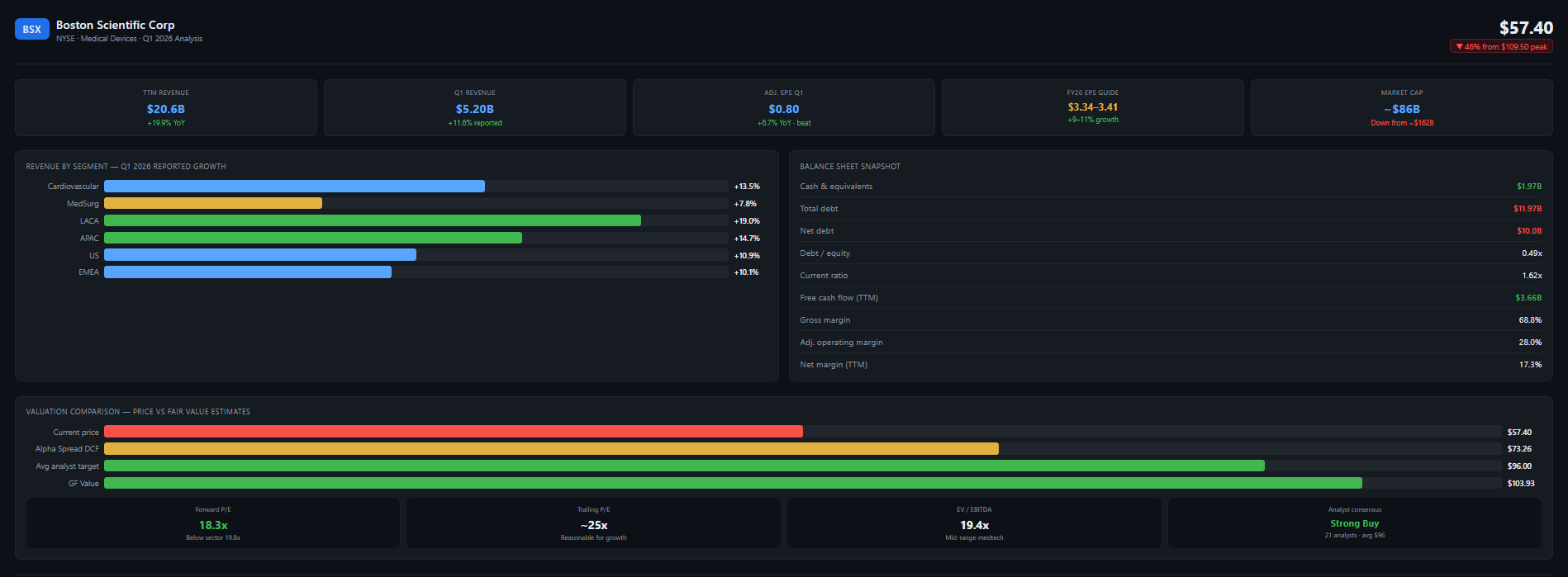Click the +9–11% growth note
Viewport: 1568px width, 577px height.
pos(1093,120)
